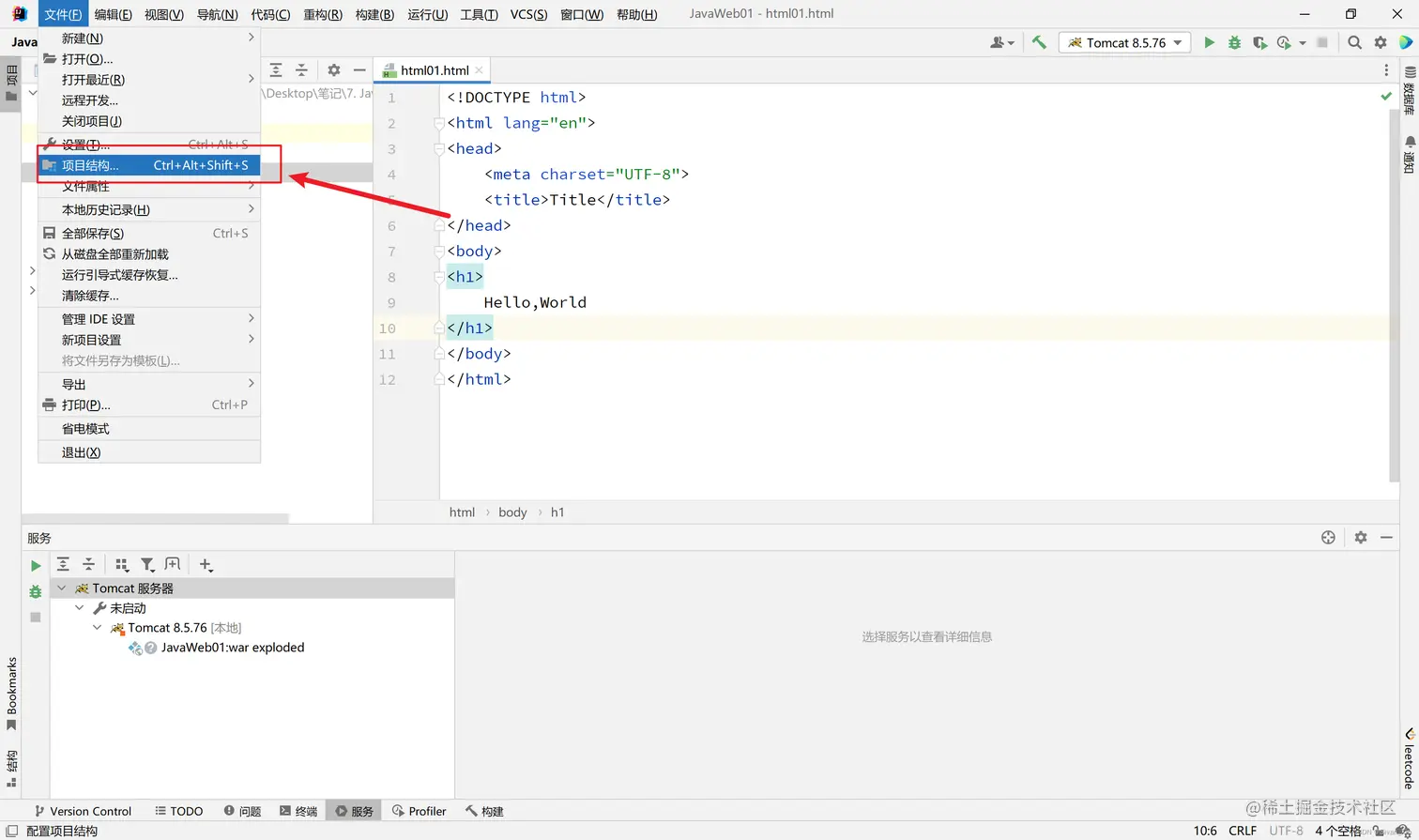Expand the 导出 submenu

pyautogui.click(x=149, y=385)
